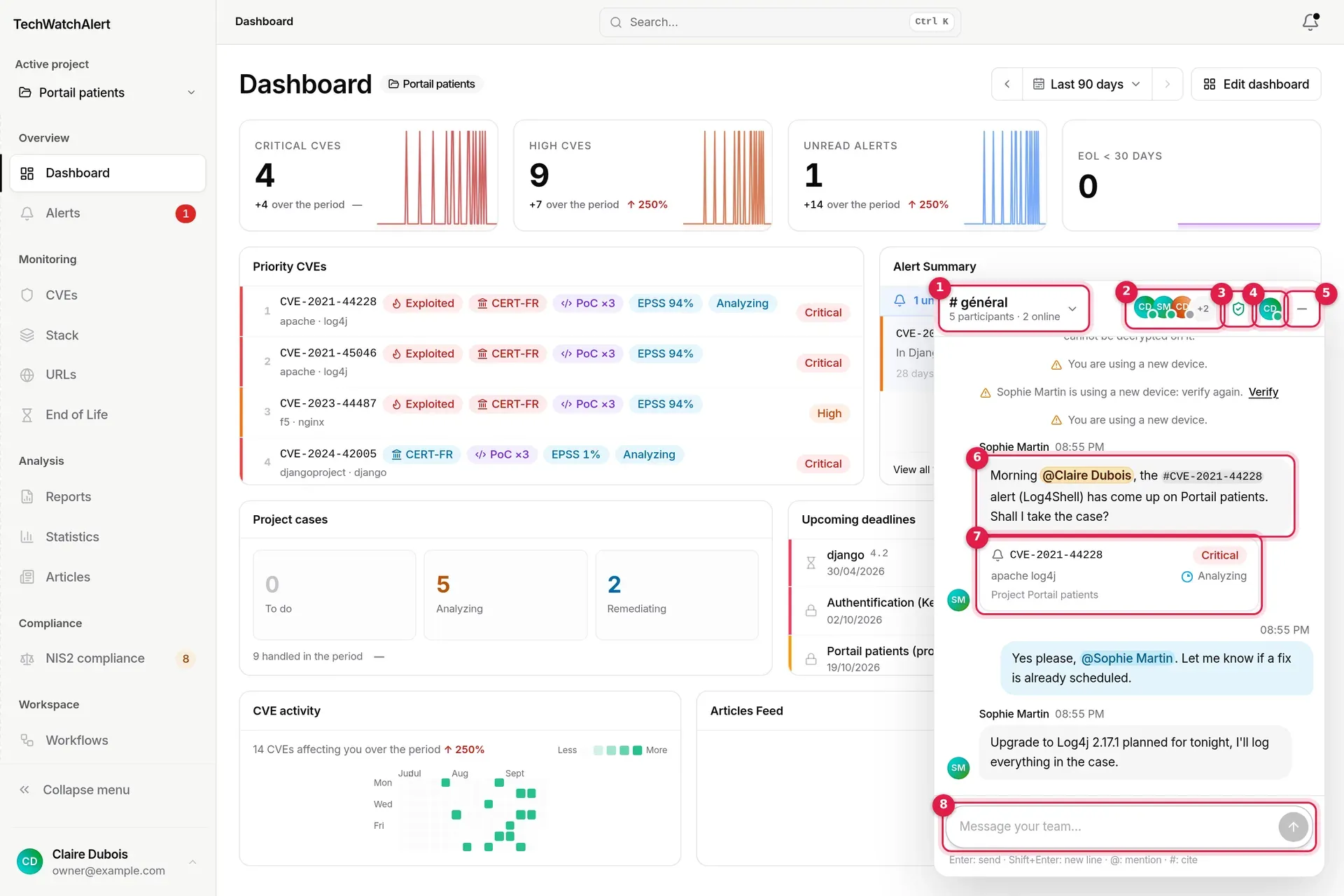Open NIS2 compliance page
Image resolution: width=1344 pixels, height=896 pixels.
point(108,659)
